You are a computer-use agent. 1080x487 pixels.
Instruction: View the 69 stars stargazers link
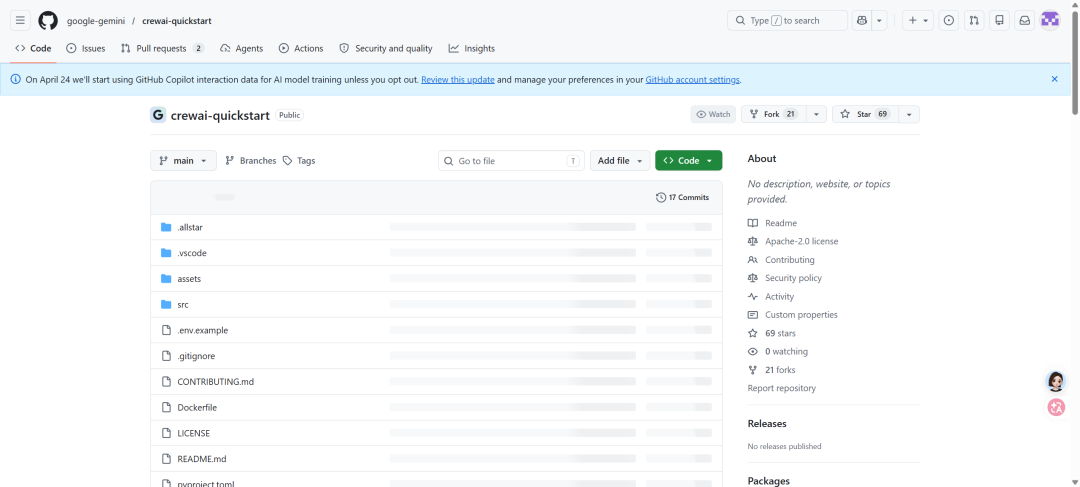pos(772,333)
